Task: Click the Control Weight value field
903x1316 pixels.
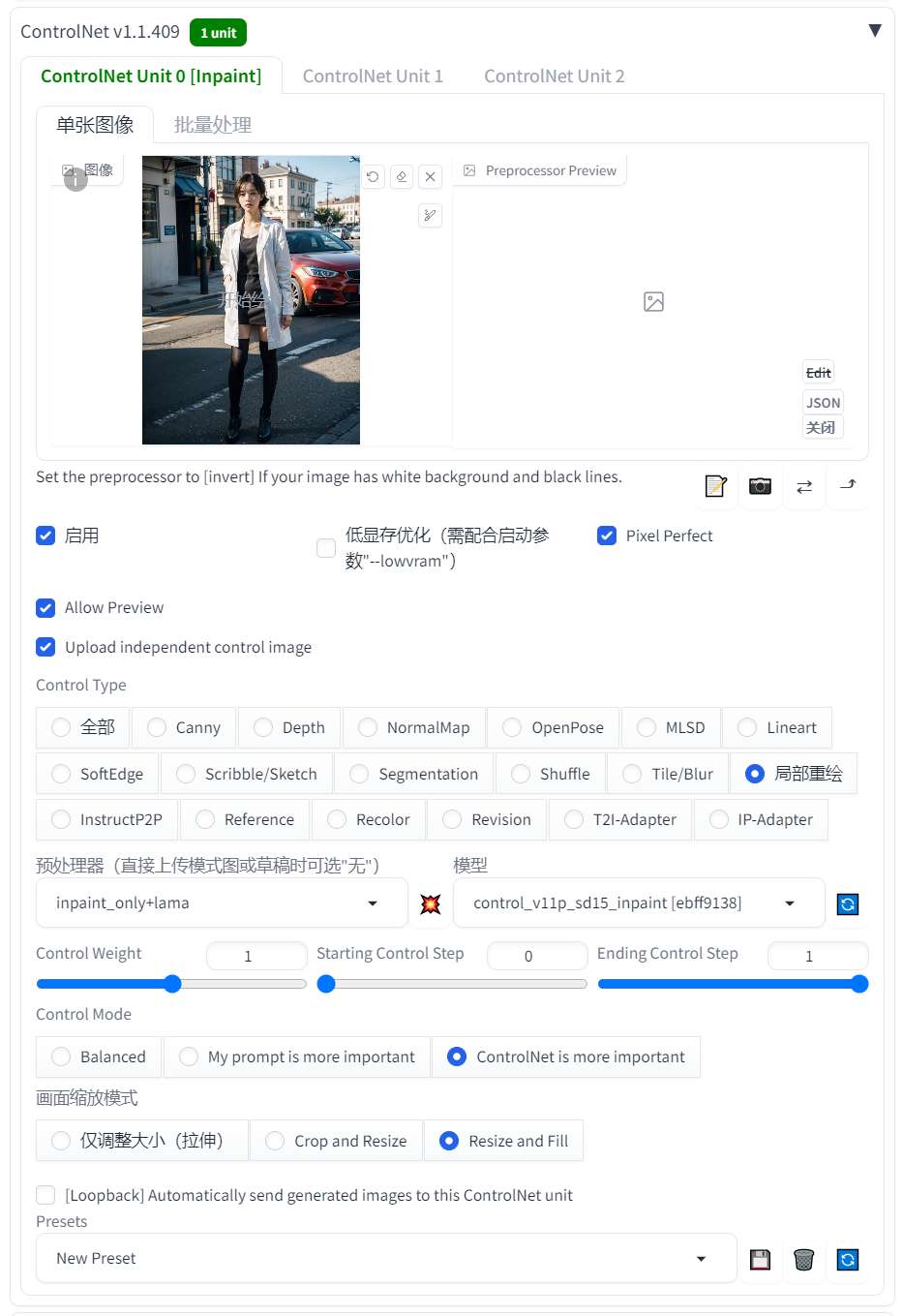Action: pyautogui.click(x=256, y=956)
